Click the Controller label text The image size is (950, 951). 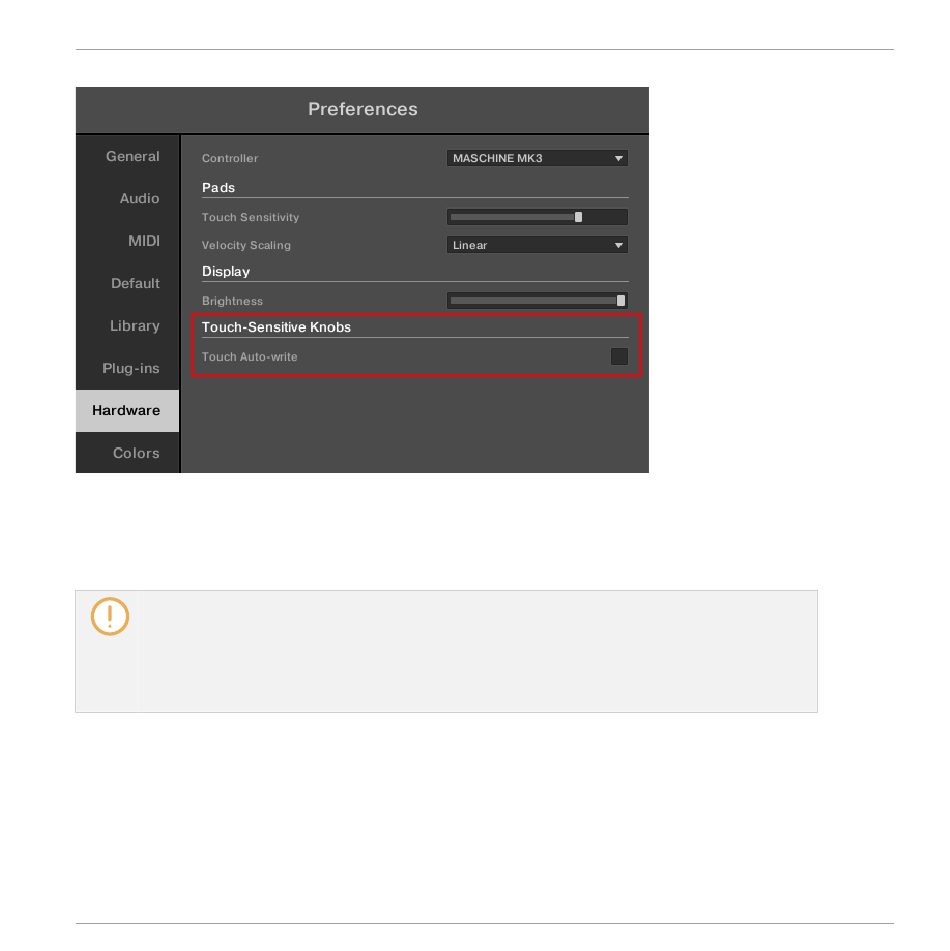229,159
